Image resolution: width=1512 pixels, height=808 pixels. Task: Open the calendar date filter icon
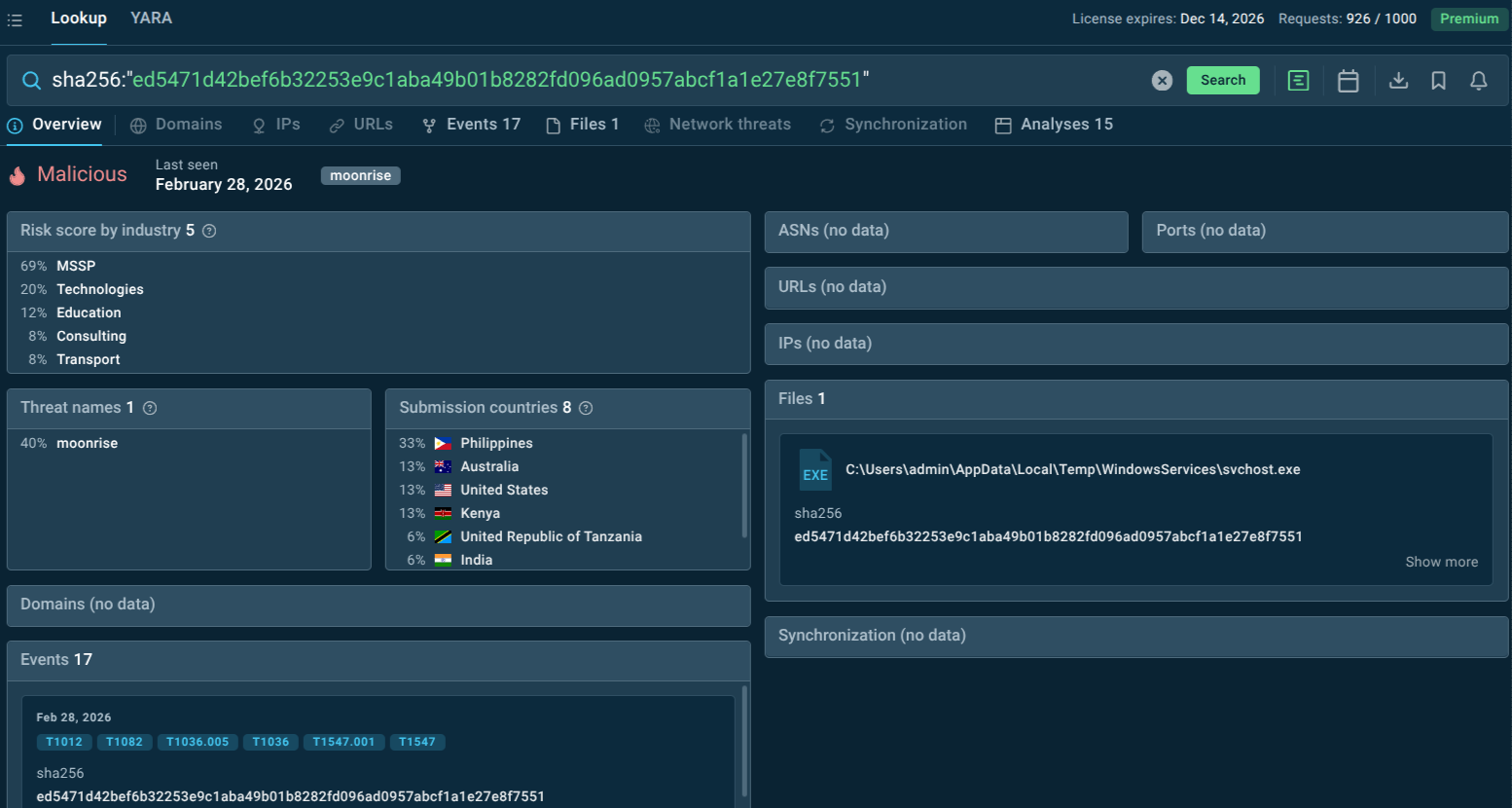pyautogui.click(x=1348, y=81)
